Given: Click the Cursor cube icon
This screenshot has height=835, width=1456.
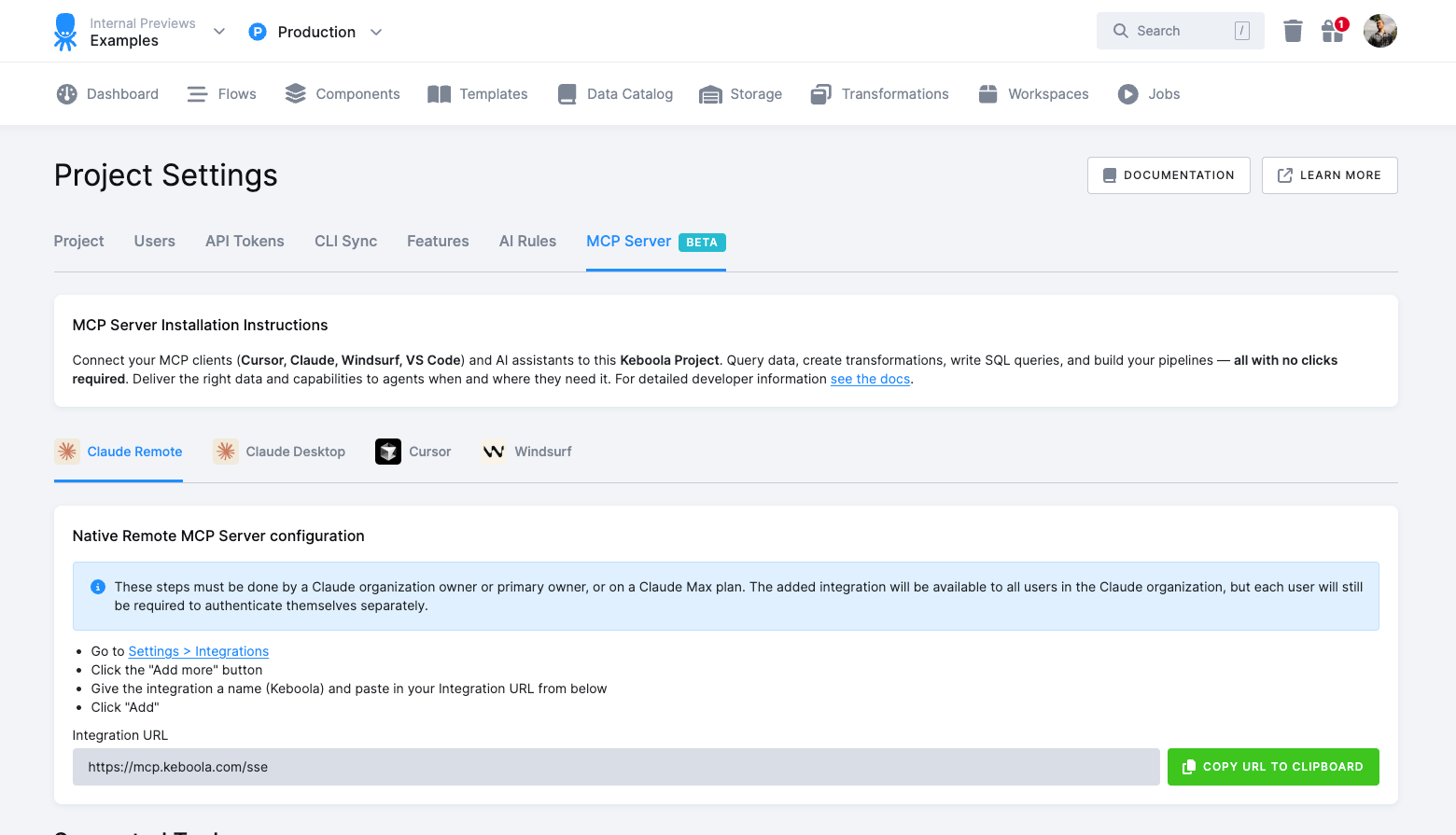Looking at the screenshot, I should [x=388, y=452].
